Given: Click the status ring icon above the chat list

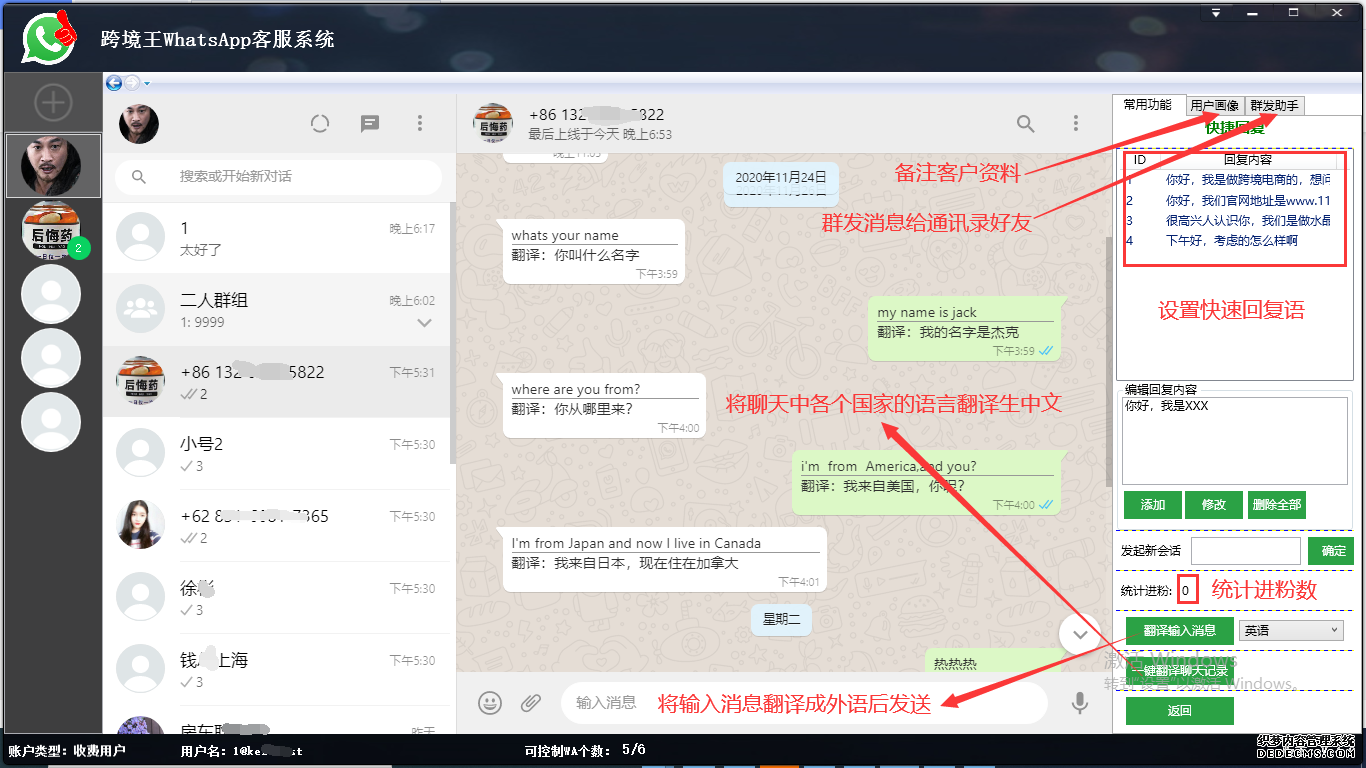Looking at the screenshot, I should tap(320, 123).
